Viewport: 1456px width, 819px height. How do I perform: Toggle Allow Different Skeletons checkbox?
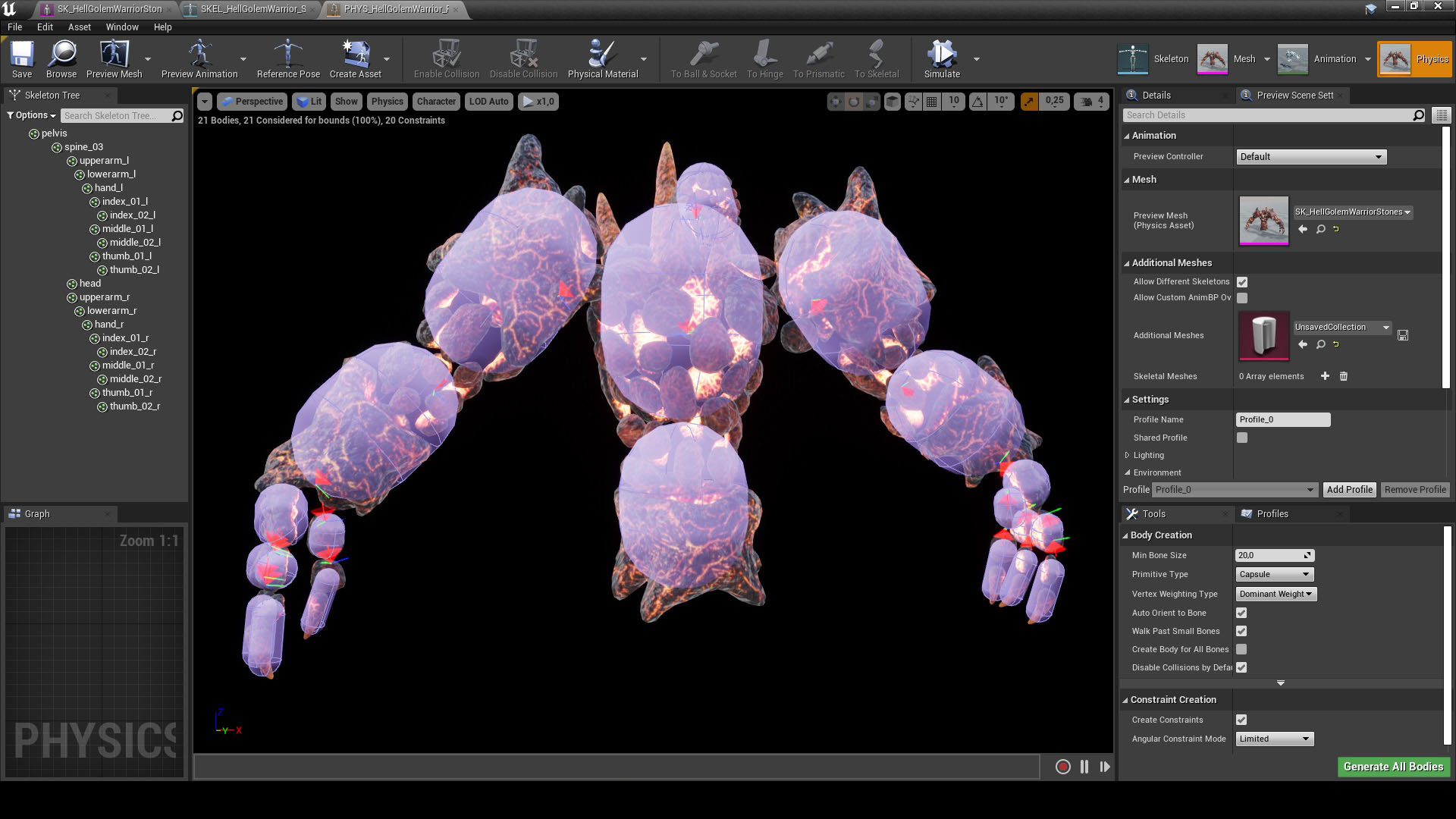1242,282
